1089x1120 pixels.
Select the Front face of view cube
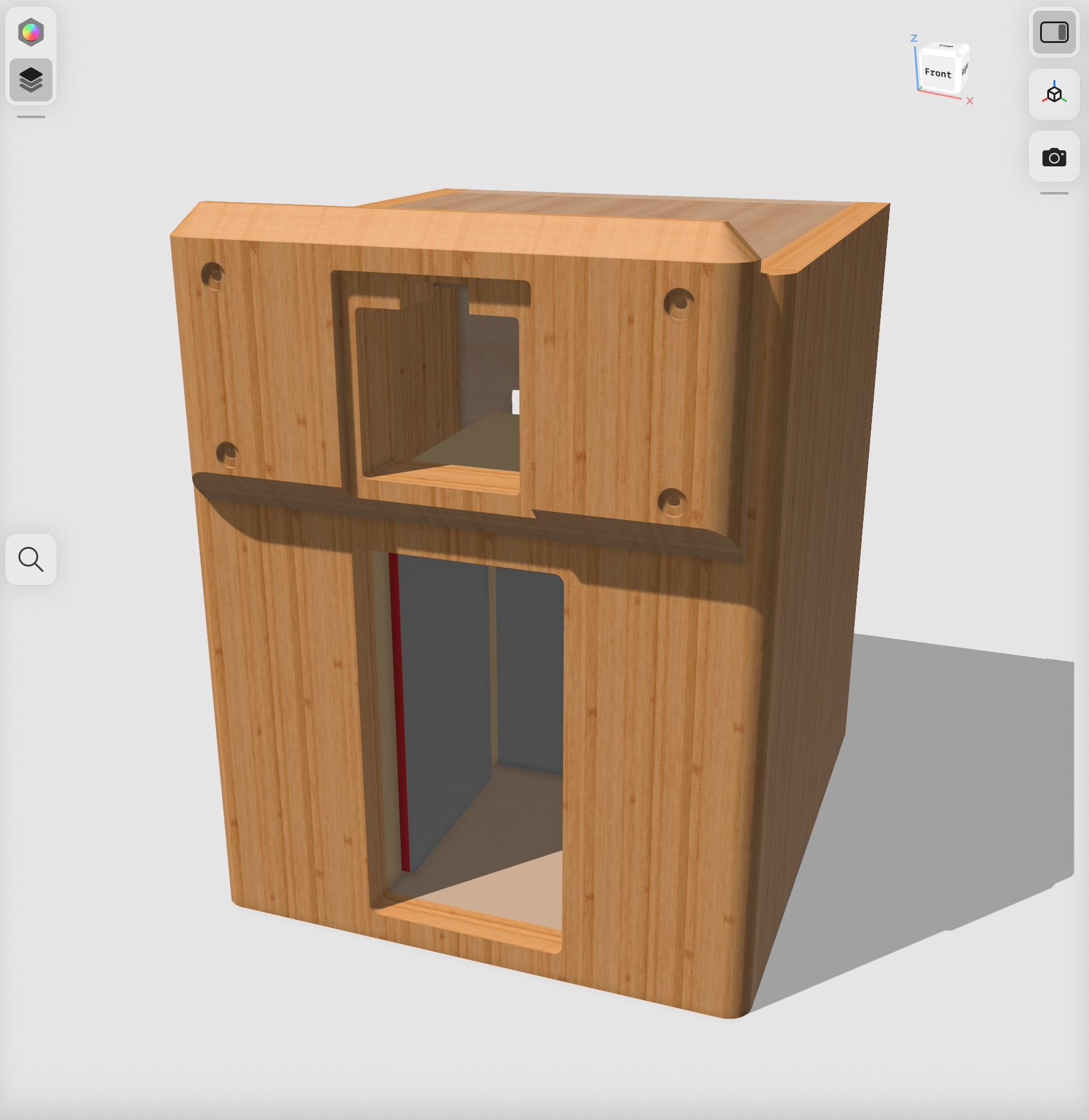[x=938, y=73]
